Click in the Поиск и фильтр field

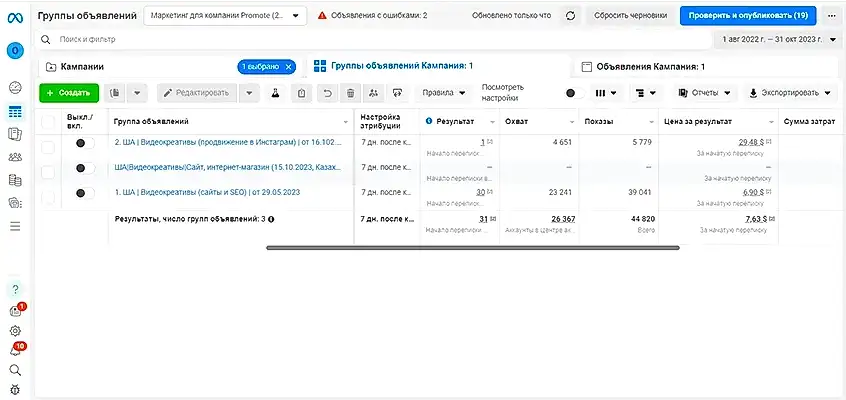pyautogui.click(x=300, y=39)
